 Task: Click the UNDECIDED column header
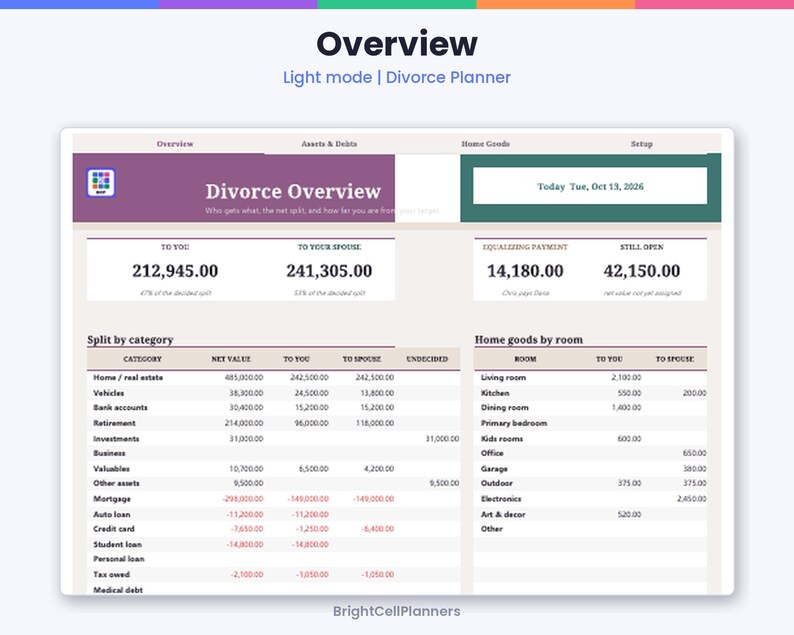coord(427,359)
